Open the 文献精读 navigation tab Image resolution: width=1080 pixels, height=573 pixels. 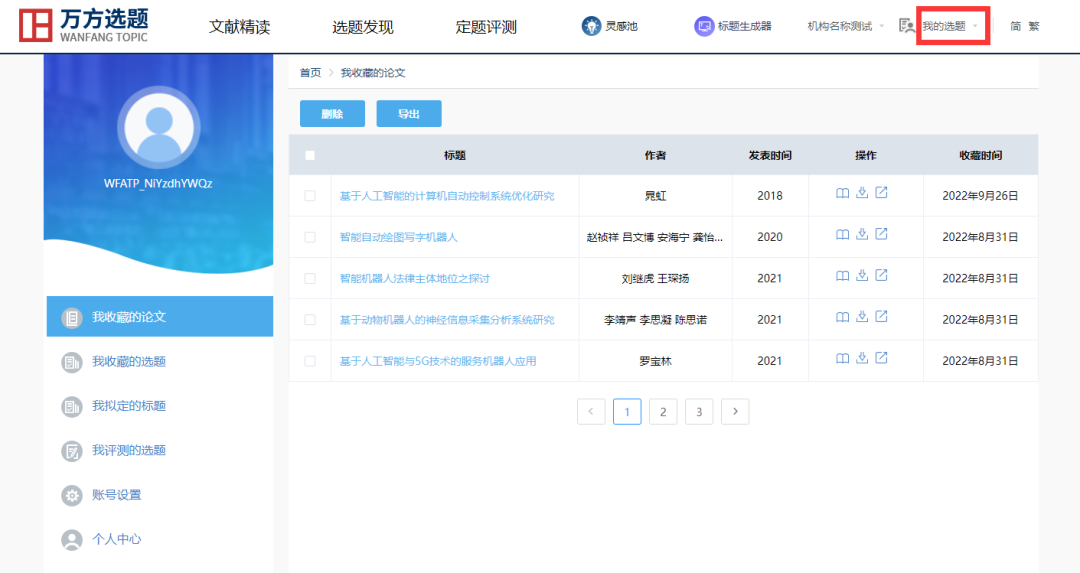click(239, 27)
